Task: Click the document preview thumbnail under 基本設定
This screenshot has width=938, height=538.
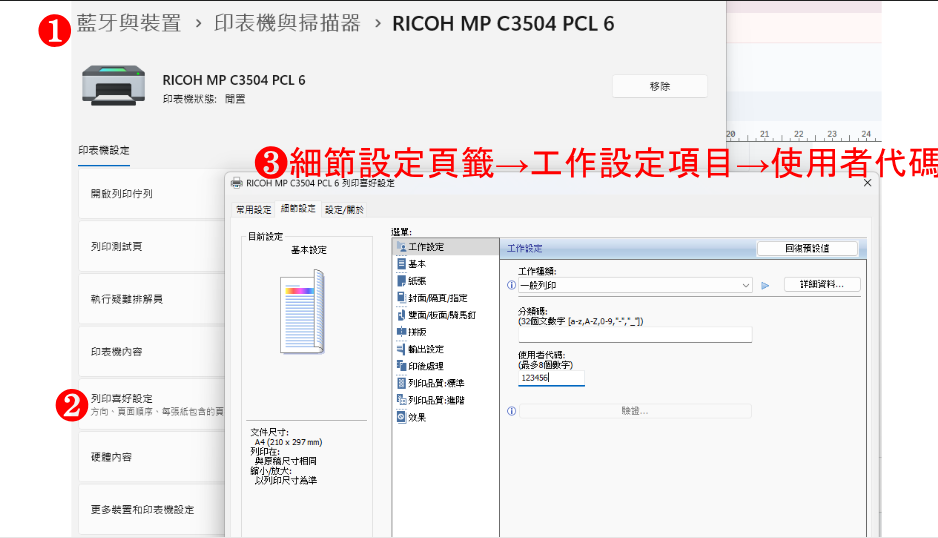Action: 303,311
